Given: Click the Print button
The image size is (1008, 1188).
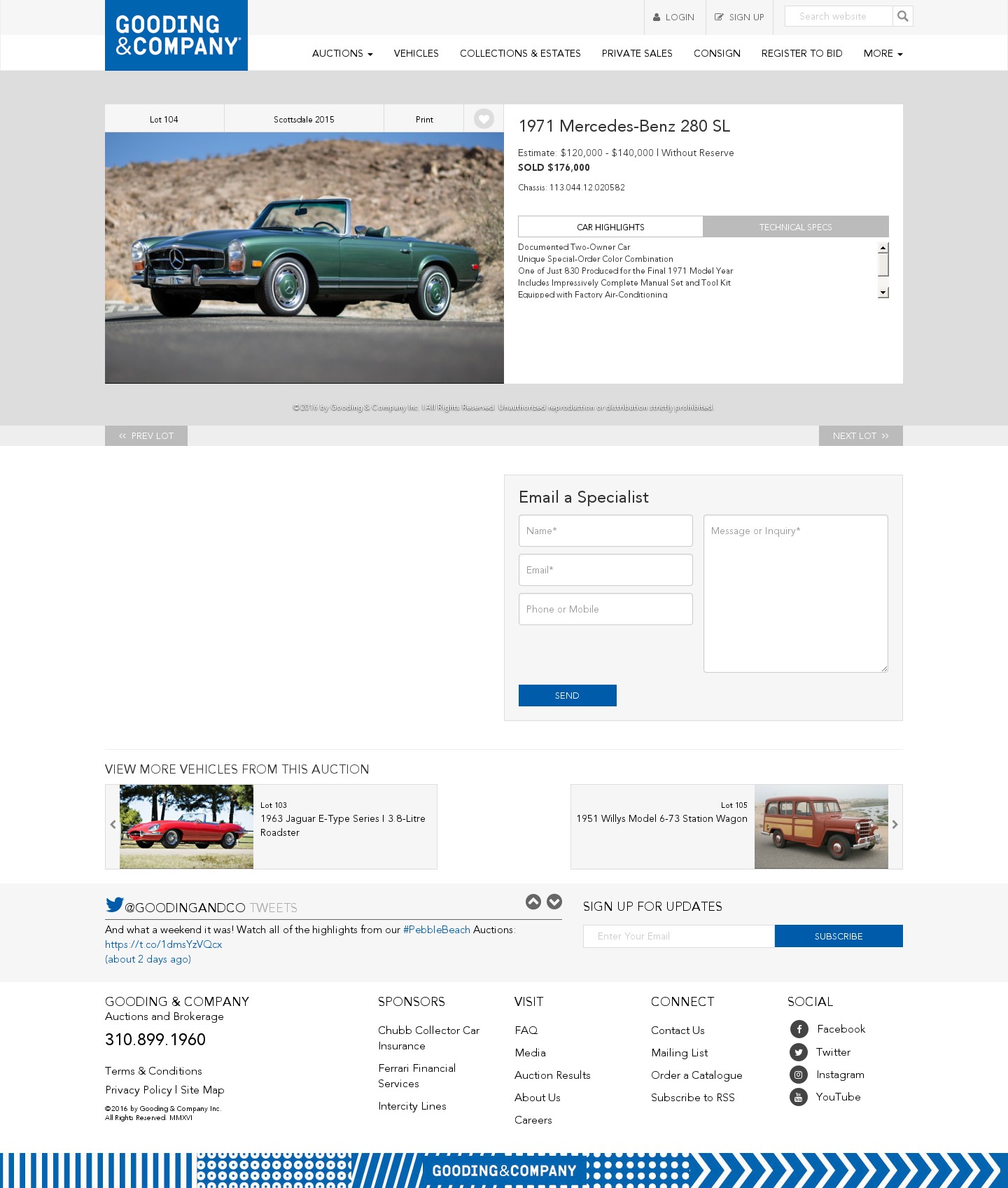Looking at the screenshot, I should [x=424, y=119].
